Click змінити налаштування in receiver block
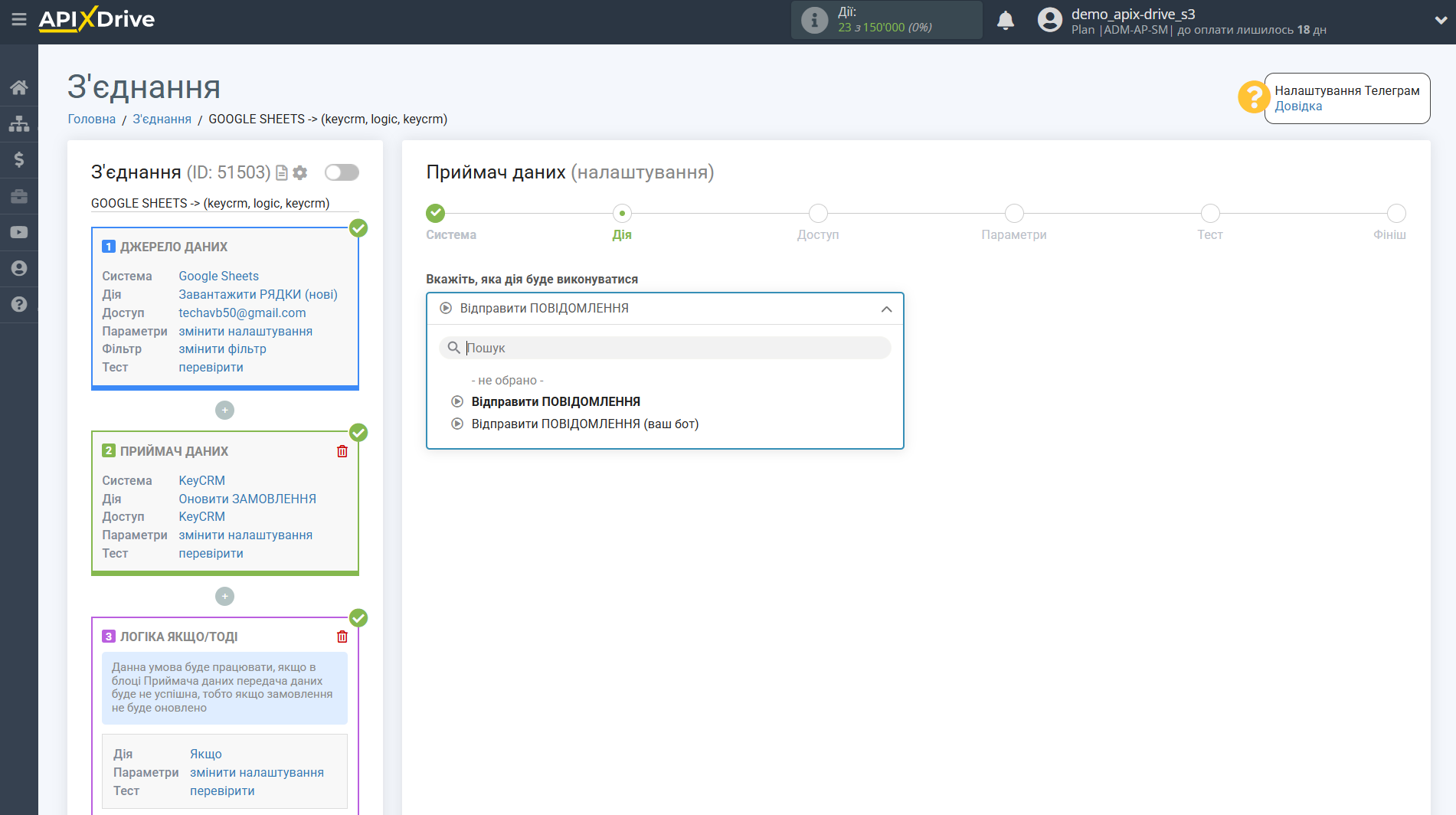The image size is (1456, 815). pos(246,535)
